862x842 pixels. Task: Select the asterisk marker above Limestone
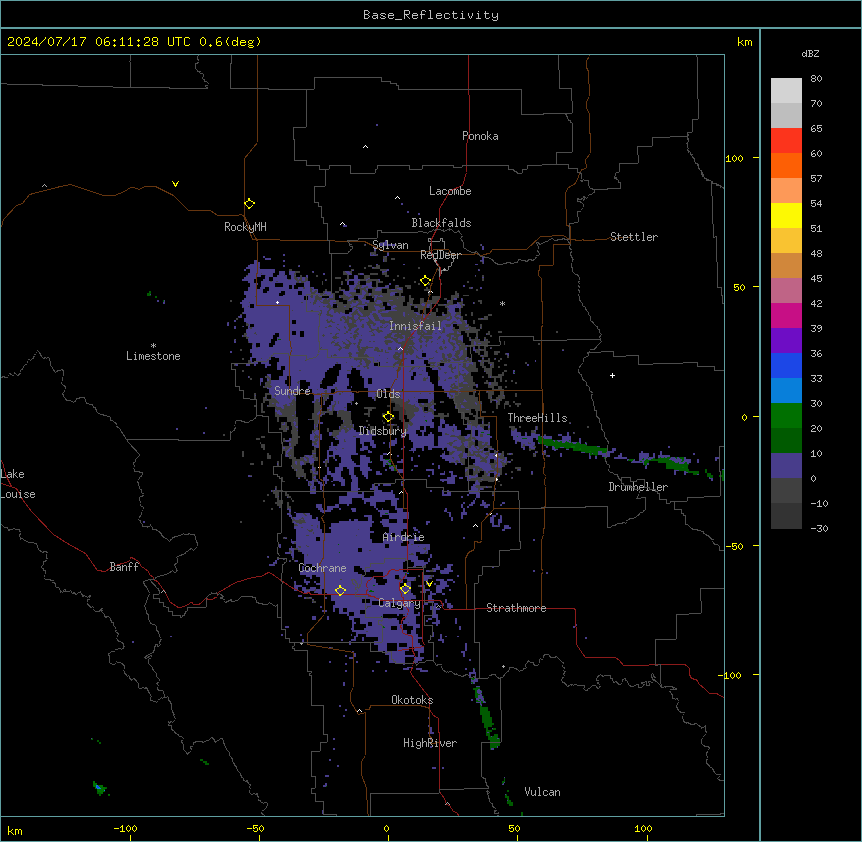pos(153,346)
